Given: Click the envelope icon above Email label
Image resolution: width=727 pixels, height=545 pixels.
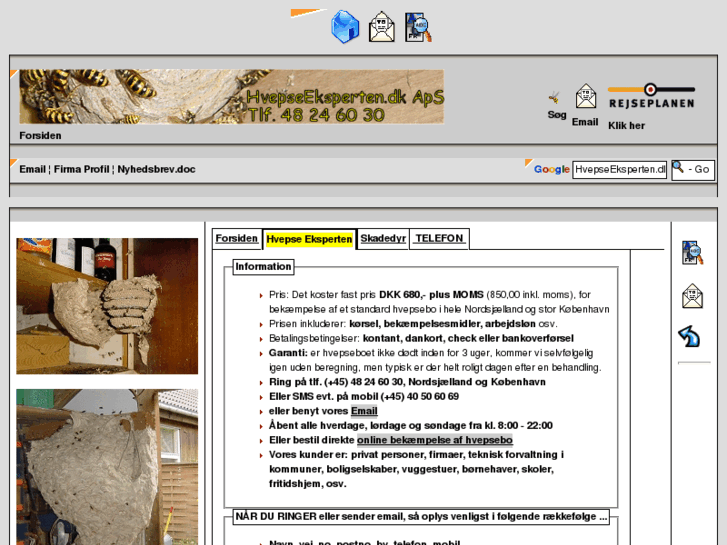Looking at the screenshot, I should (585, 97).
